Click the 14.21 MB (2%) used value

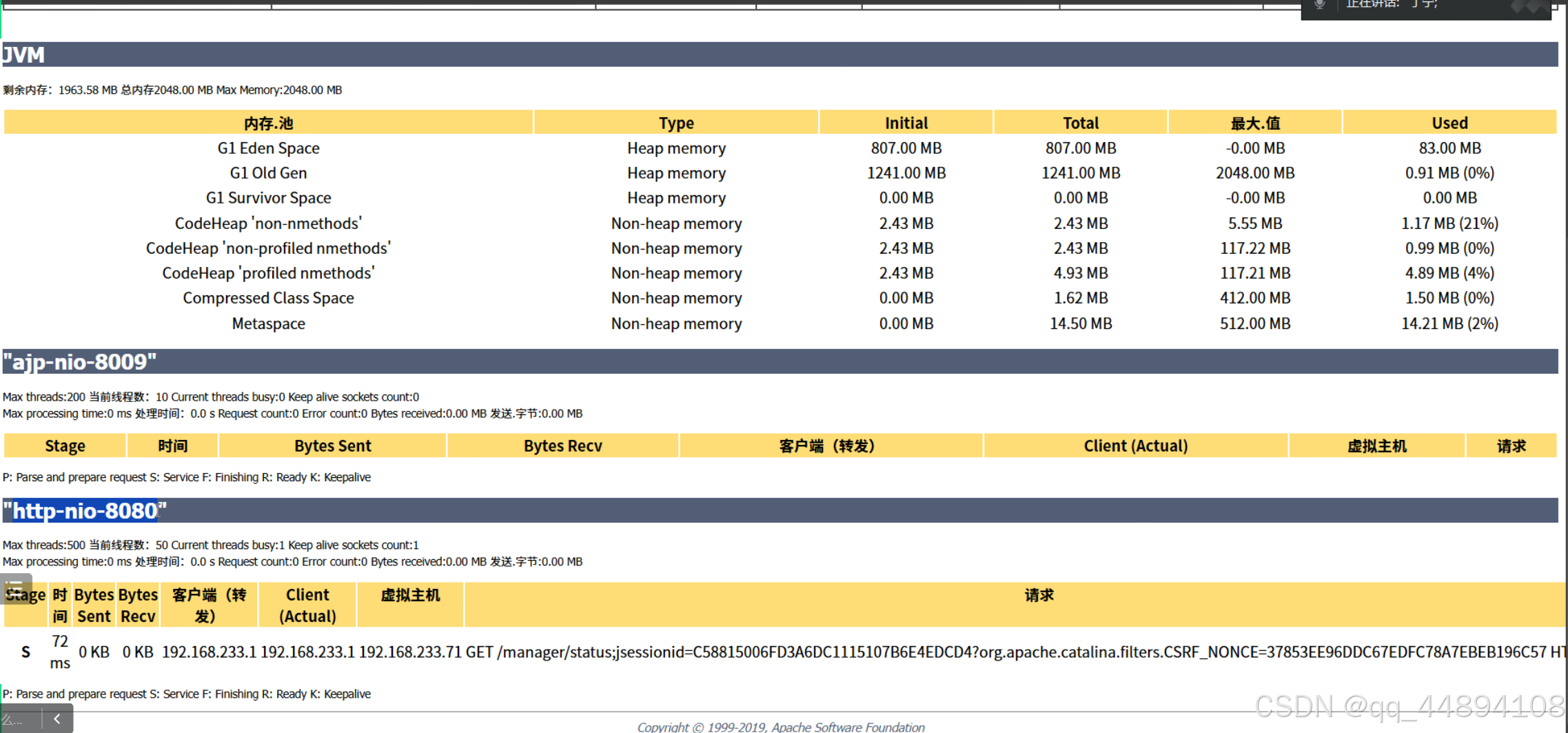pos(1450,323)
